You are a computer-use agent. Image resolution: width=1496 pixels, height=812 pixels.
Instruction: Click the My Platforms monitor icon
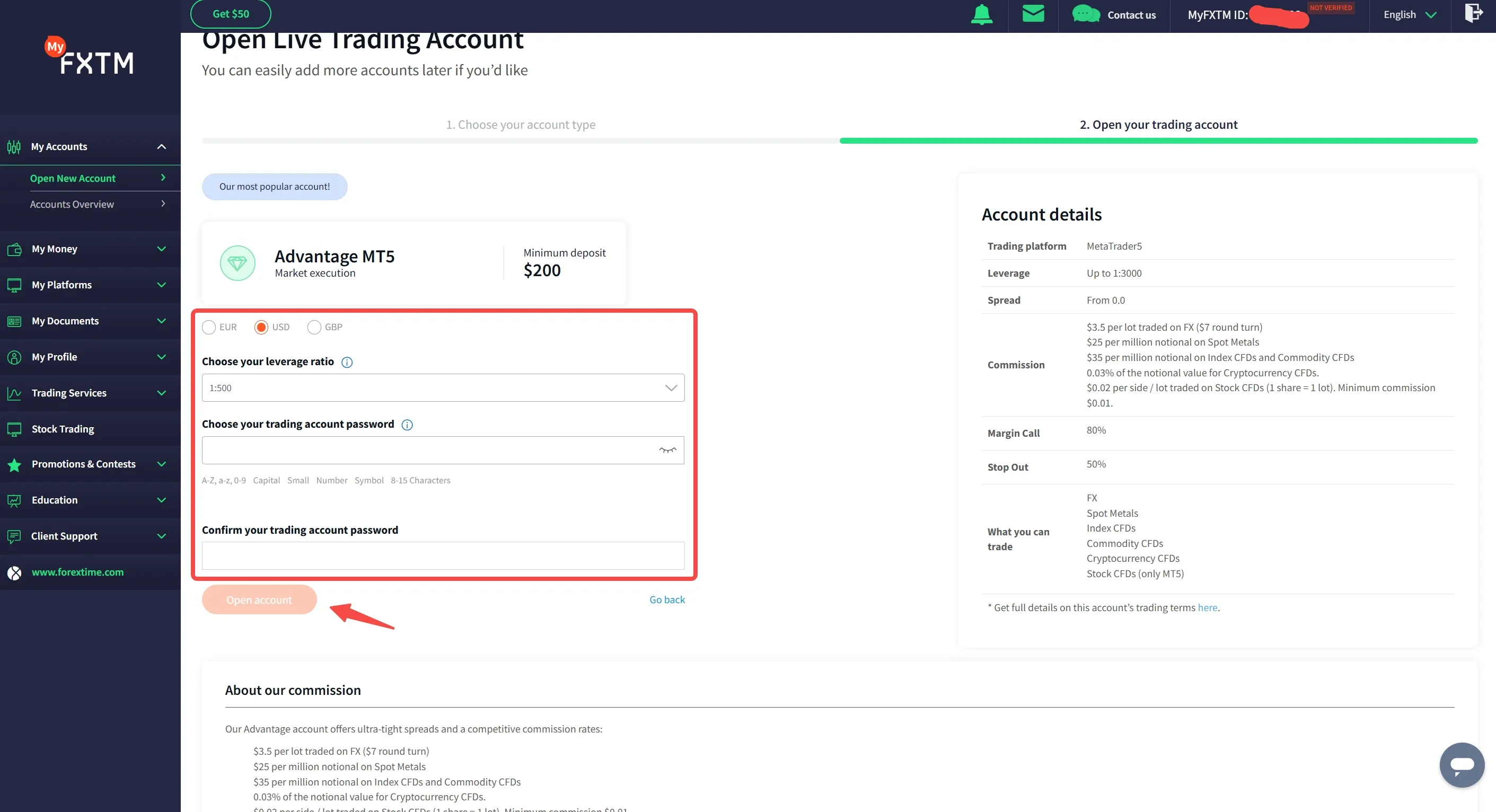click(14, 285)
